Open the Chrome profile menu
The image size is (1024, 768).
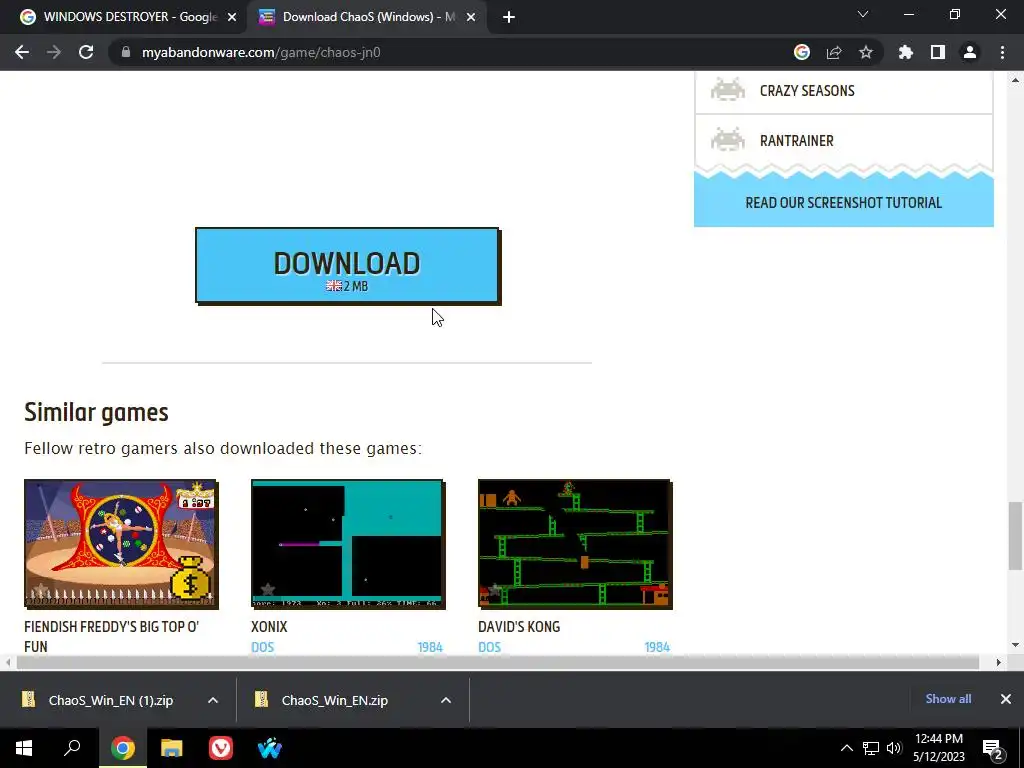pos(970,52)
